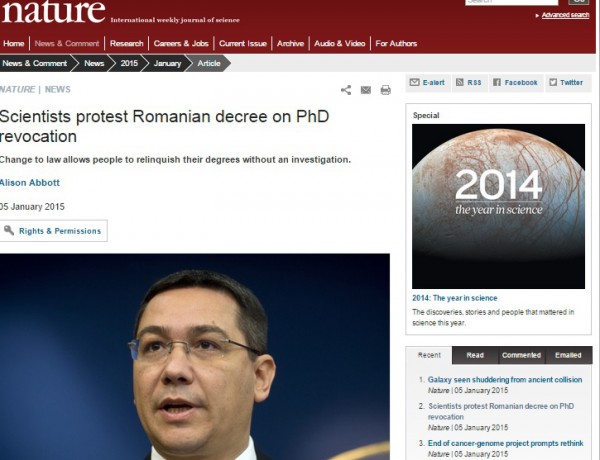
Task: Open 2014 year in science thumbnail
Action: pos(498,206)
